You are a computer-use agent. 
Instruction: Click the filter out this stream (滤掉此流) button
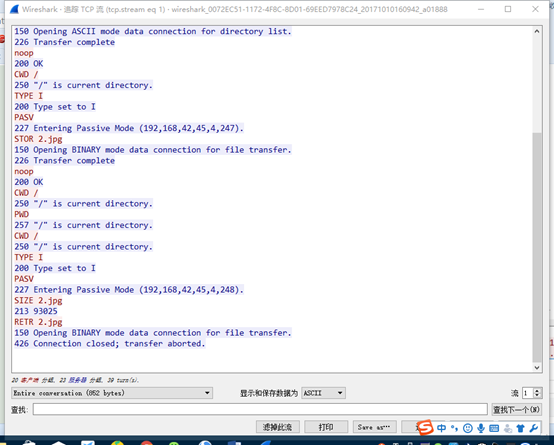[x=278, y=427]
